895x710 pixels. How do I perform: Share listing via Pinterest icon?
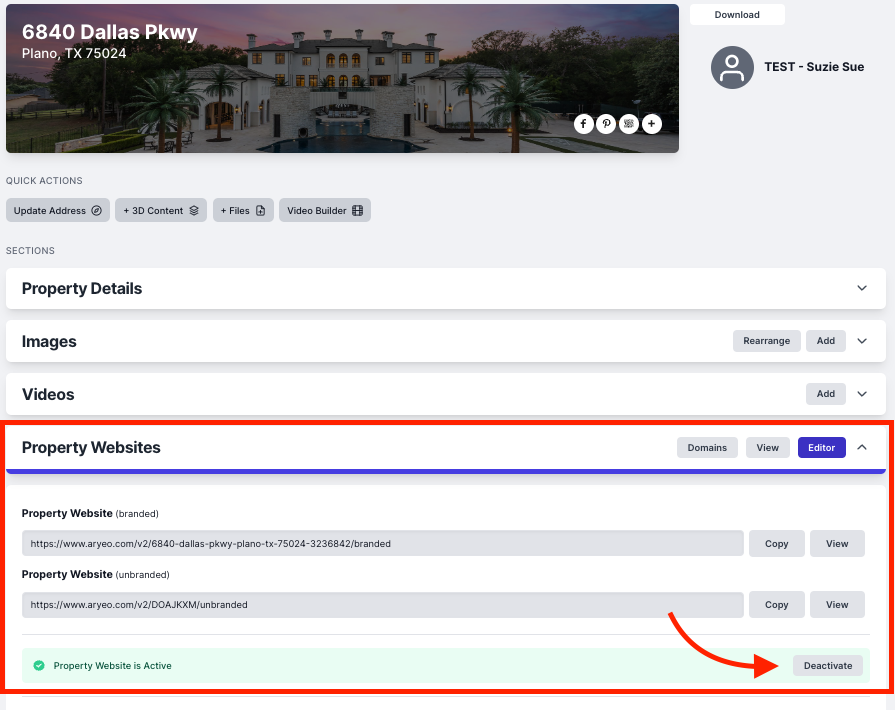pos(606,124)
